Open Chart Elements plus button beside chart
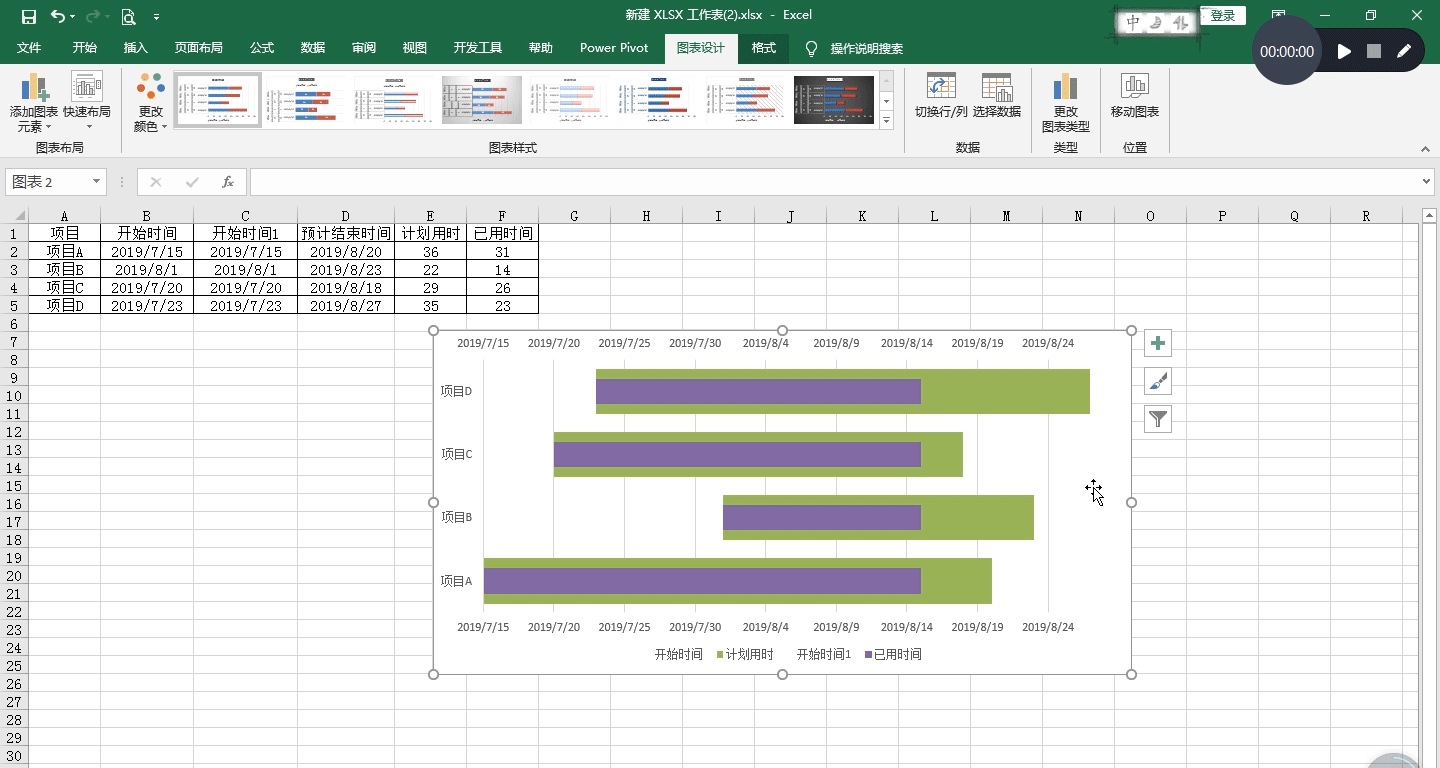Screen dimensions: 1440x768 pyautogui.click(x=1158, y=343)
